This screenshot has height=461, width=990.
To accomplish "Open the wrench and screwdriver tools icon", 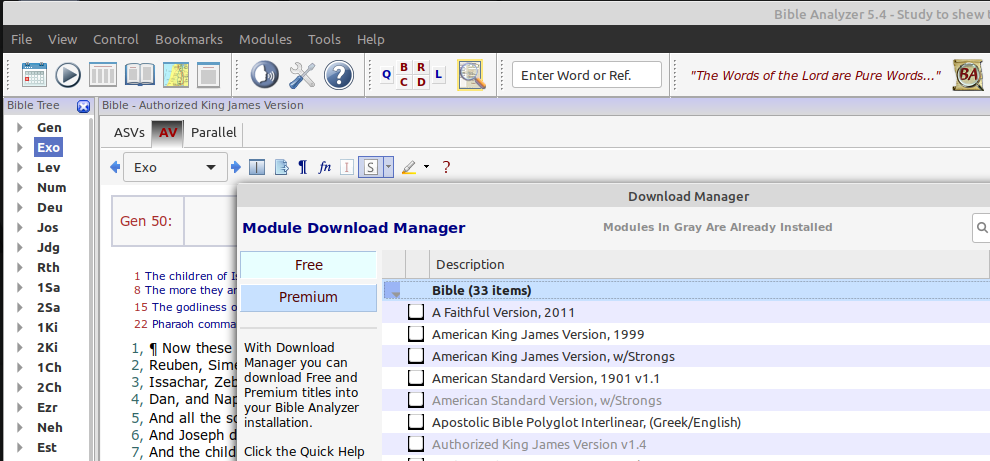I will 302,75.
